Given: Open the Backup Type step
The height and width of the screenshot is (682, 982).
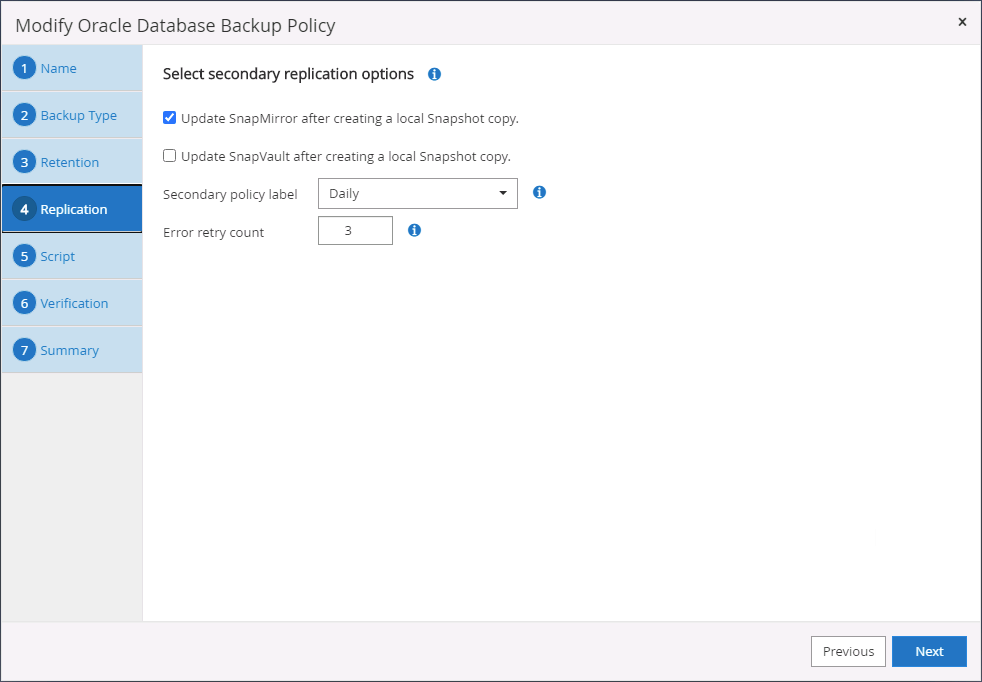Looking at the screenshot, I should click(x=78, y=115).
